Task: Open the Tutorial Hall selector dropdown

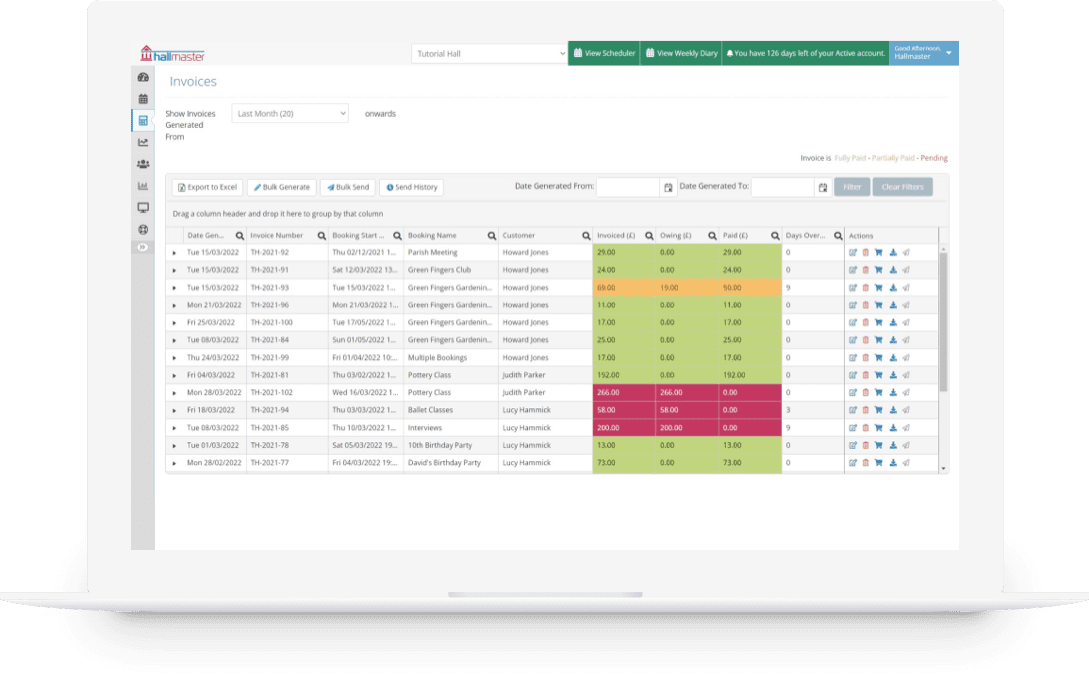Action: (x=489, y=54)
